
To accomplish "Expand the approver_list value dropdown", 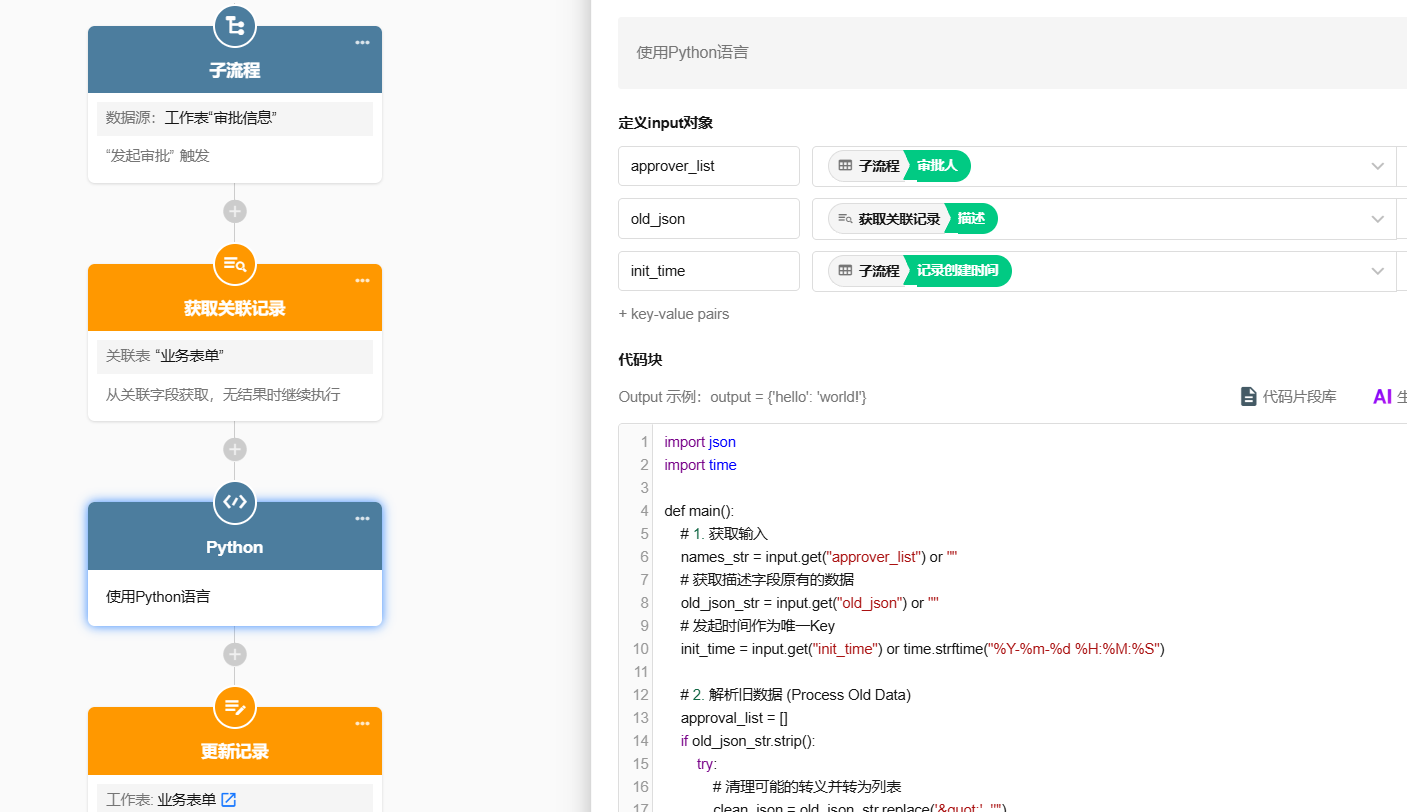I will (x=1377, y=166).
